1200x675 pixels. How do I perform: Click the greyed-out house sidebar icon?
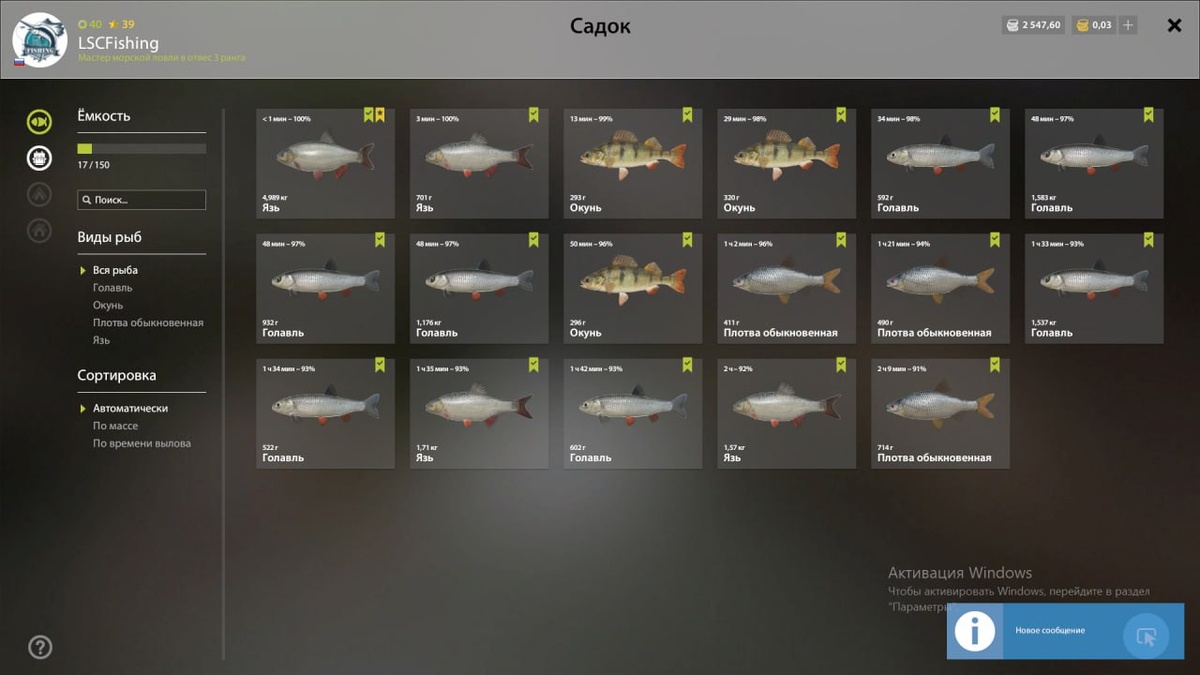39,230
